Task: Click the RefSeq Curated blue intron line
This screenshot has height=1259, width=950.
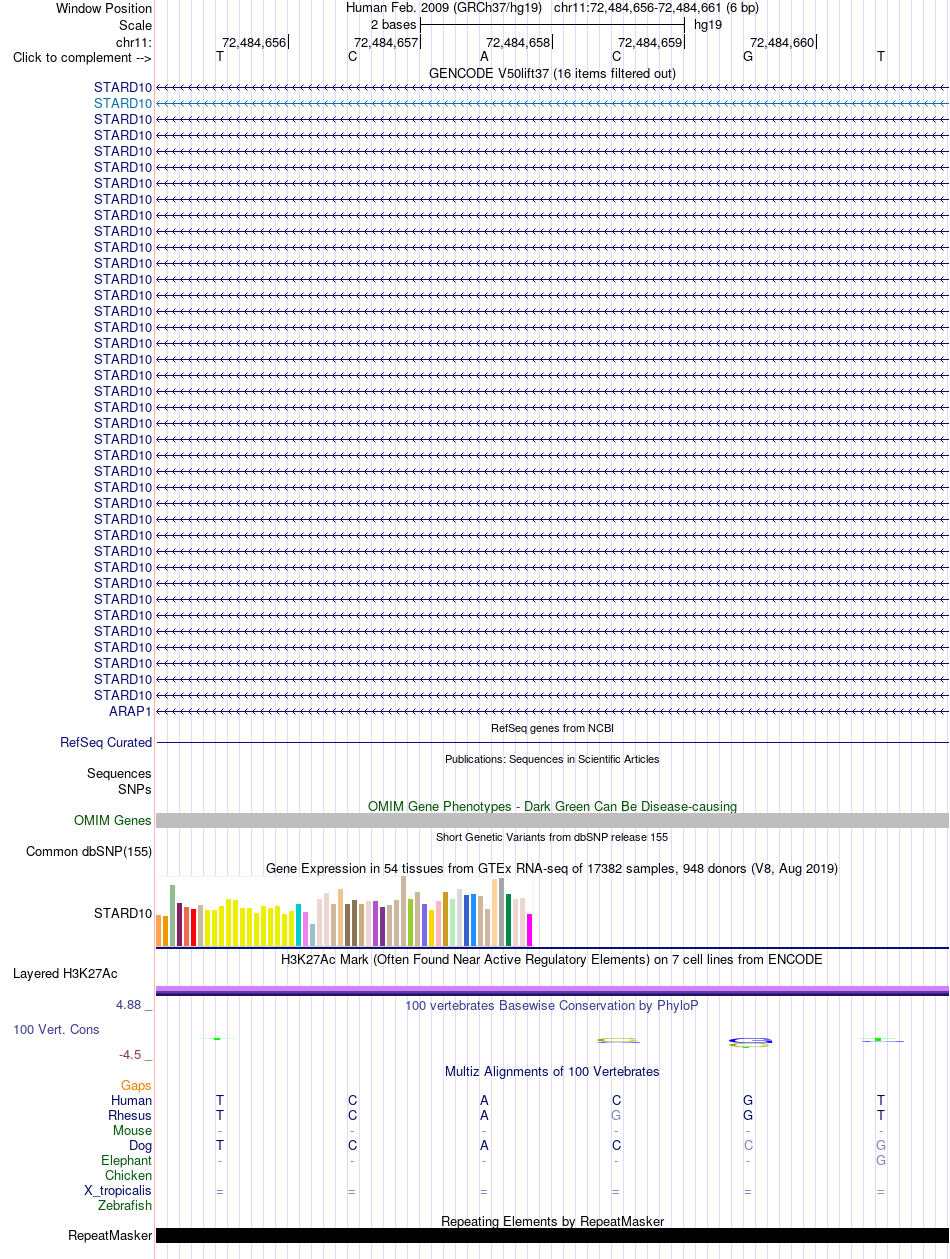Action: [552, 743]
